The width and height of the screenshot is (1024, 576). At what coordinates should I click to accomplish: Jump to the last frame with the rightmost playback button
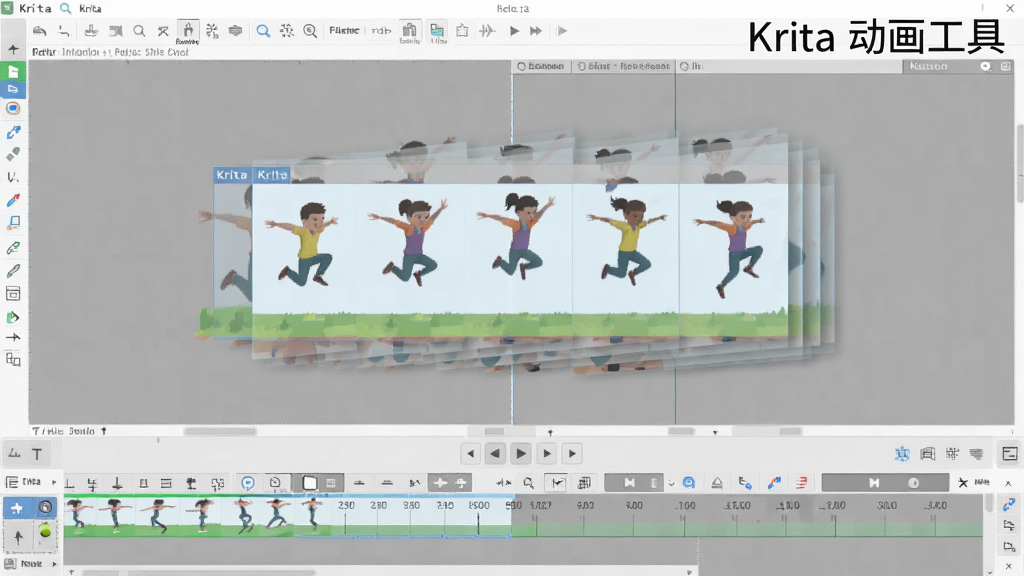pyautogui.click(x=572, y=453)
